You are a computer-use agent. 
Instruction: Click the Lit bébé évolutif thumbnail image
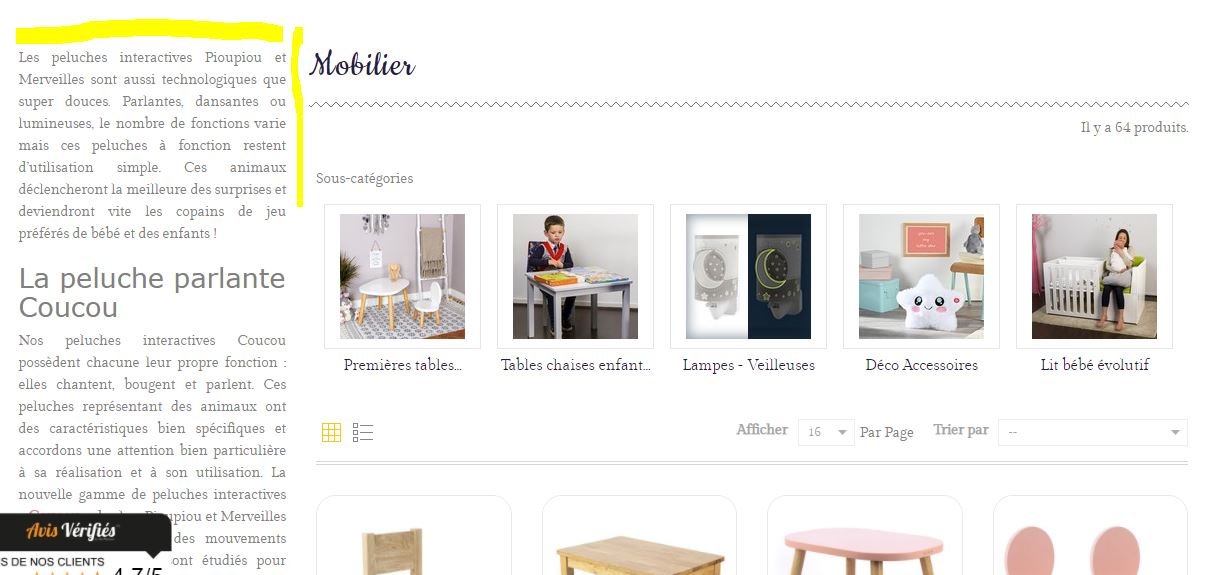point(1094,276)
